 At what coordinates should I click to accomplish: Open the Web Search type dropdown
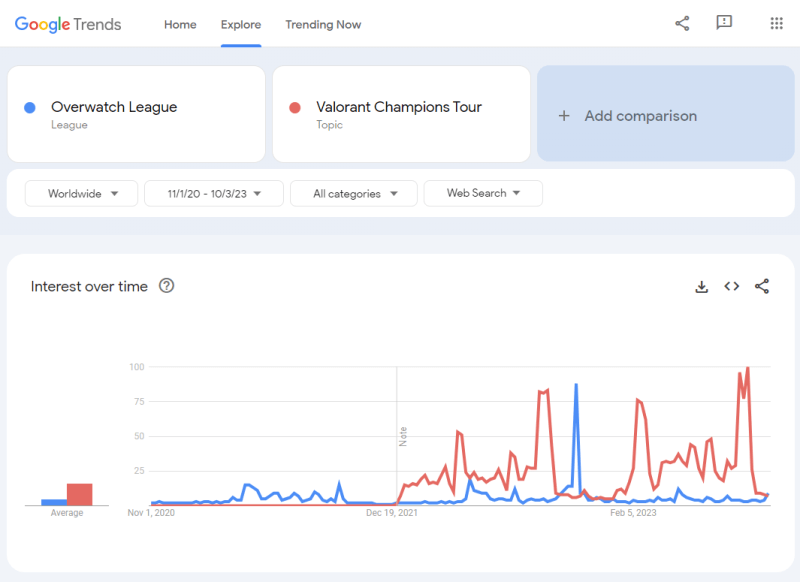tap(483, 193)
